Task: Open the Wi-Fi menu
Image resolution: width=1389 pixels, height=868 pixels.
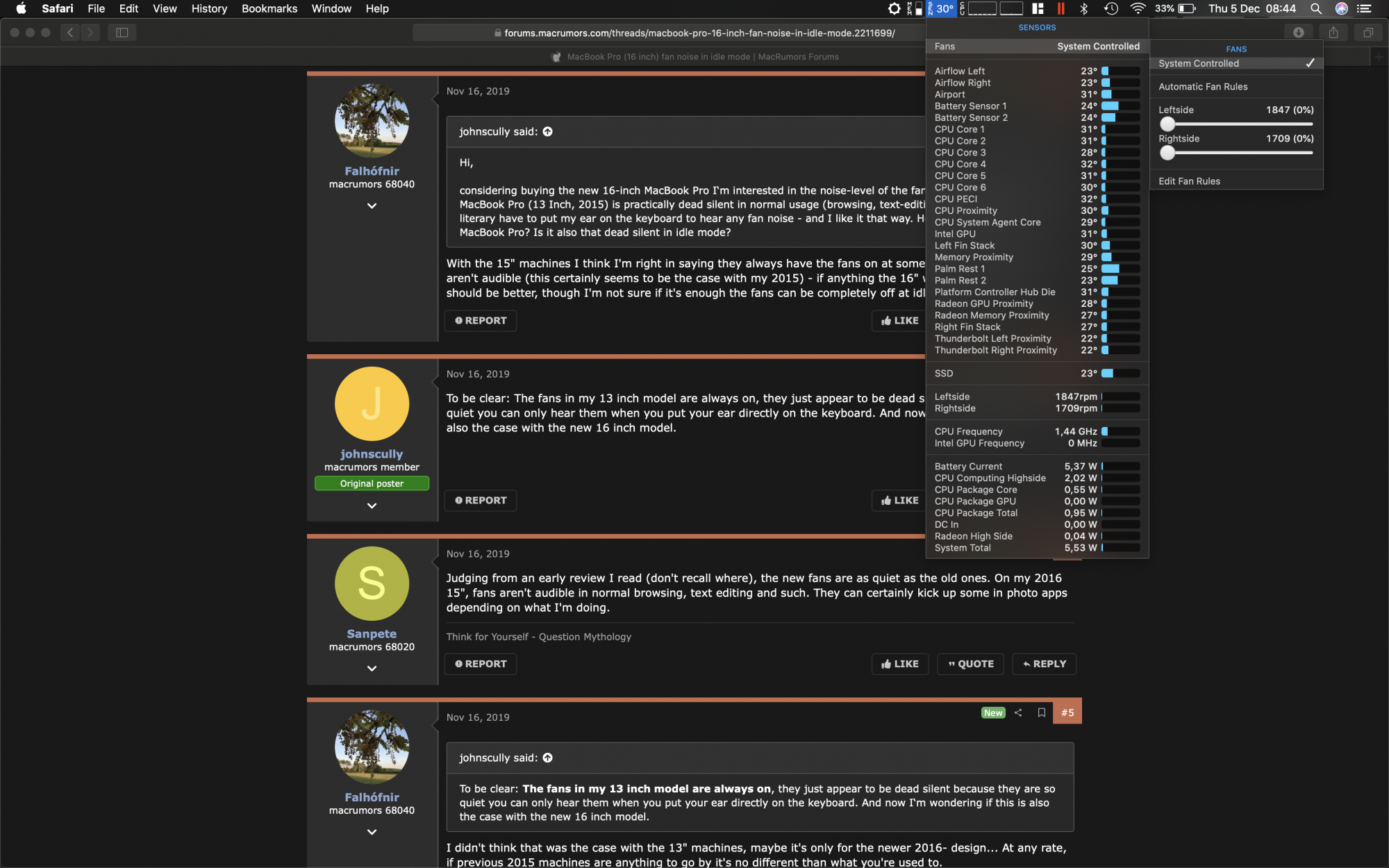Action: click(1138, 8)
